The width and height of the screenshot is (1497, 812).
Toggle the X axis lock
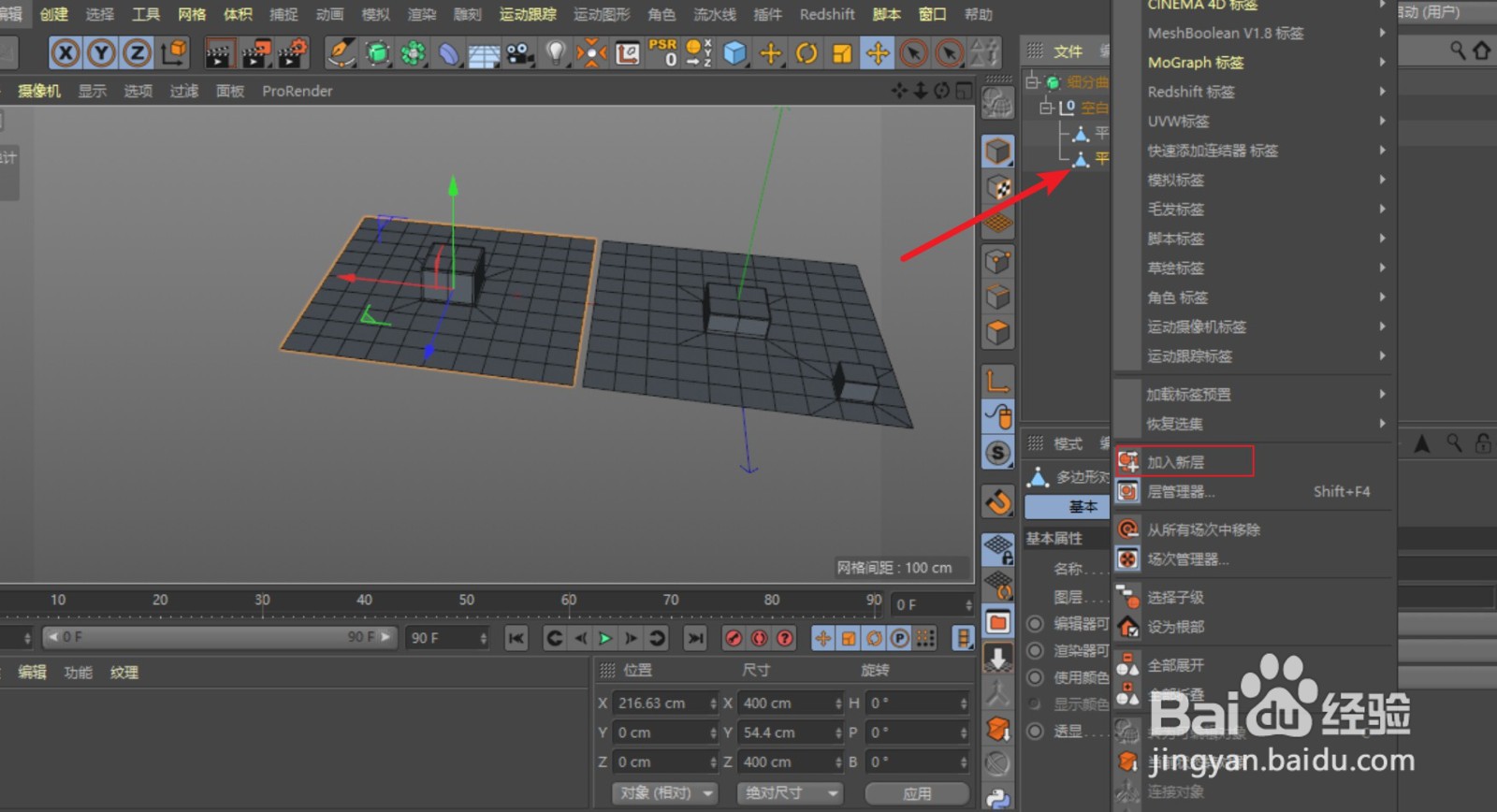pos(65,53)
